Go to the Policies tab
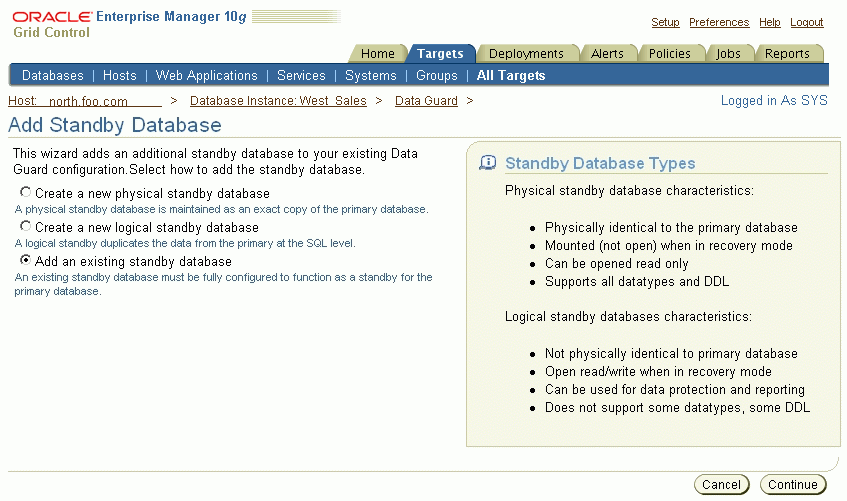 click(x=669, y=54)
